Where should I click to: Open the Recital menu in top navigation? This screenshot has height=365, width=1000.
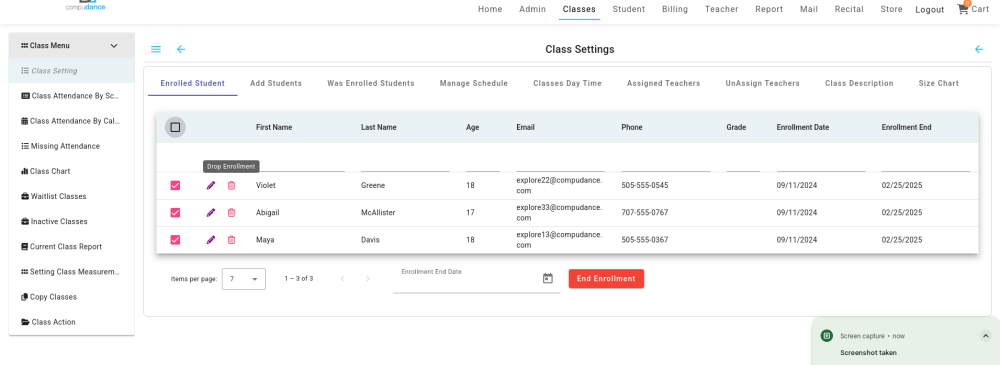[849, 9]
